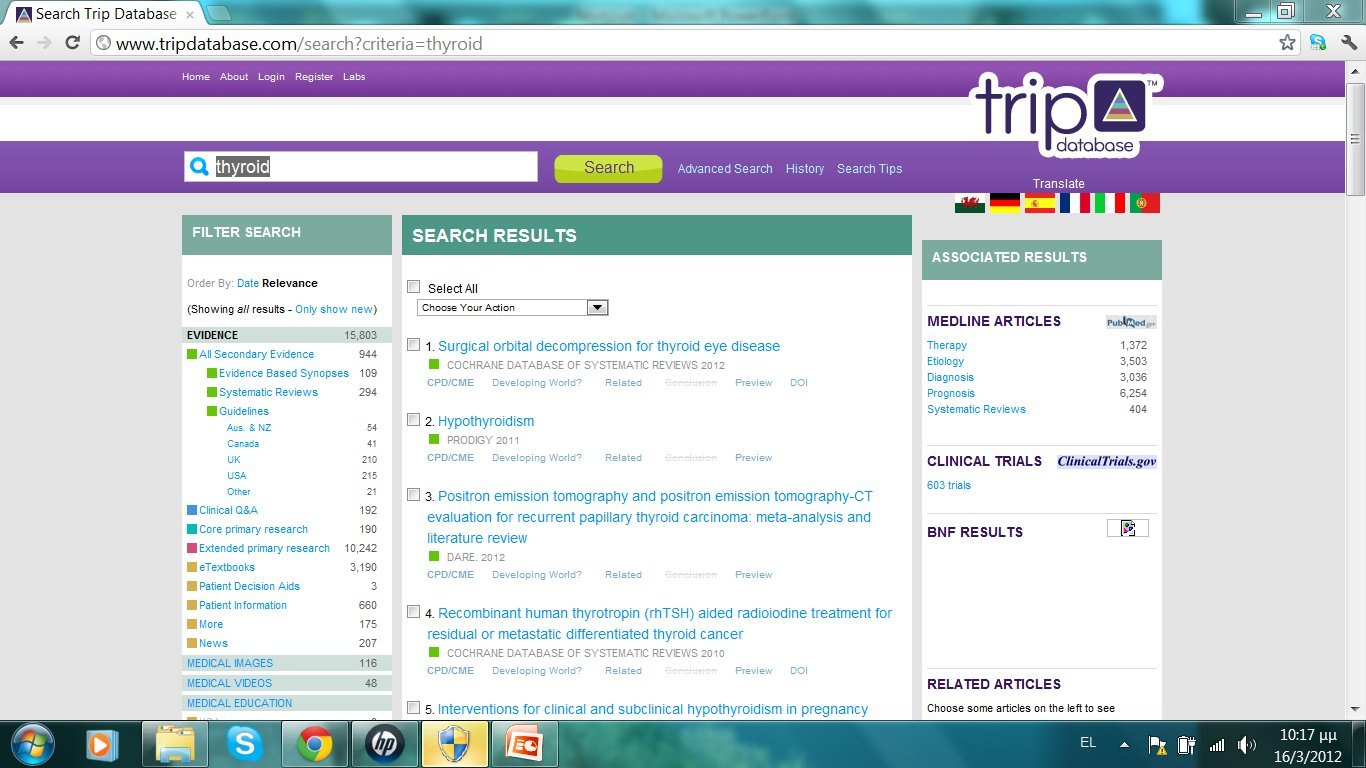Translate page using the Portuguese flag

click(x=1145, y=203)
